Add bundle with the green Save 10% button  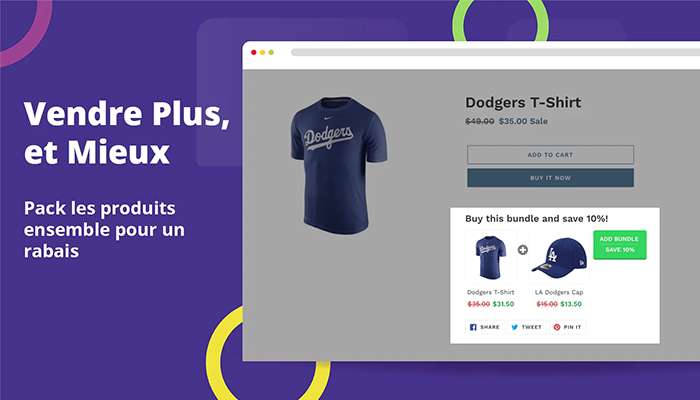tap(620, 245)
